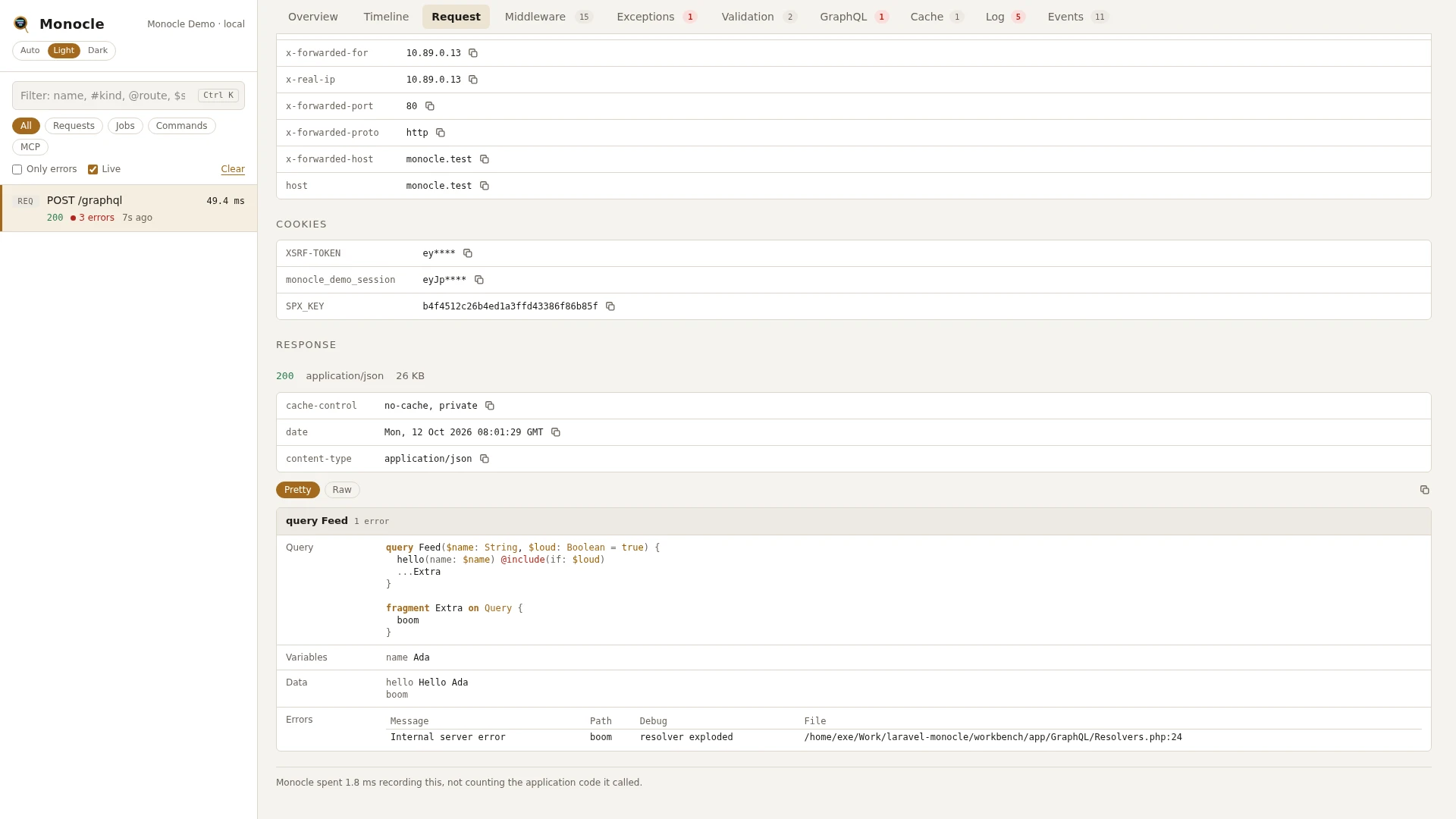Switch theme to Dark
The image size is (1456, 819).
pyautogui.click(x=98, y=51)
